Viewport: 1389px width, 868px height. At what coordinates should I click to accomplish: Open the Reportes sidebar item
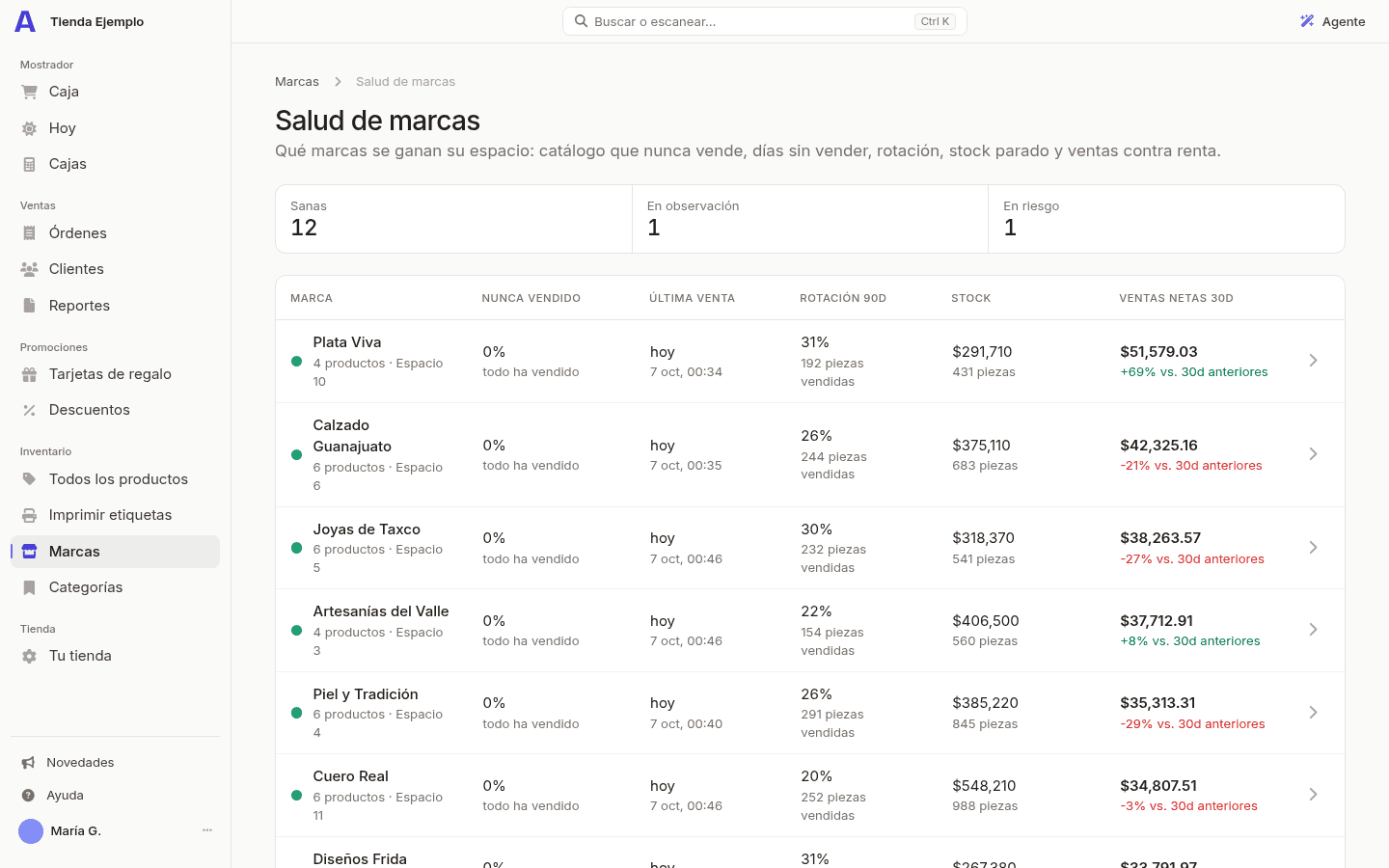(115, 306)
